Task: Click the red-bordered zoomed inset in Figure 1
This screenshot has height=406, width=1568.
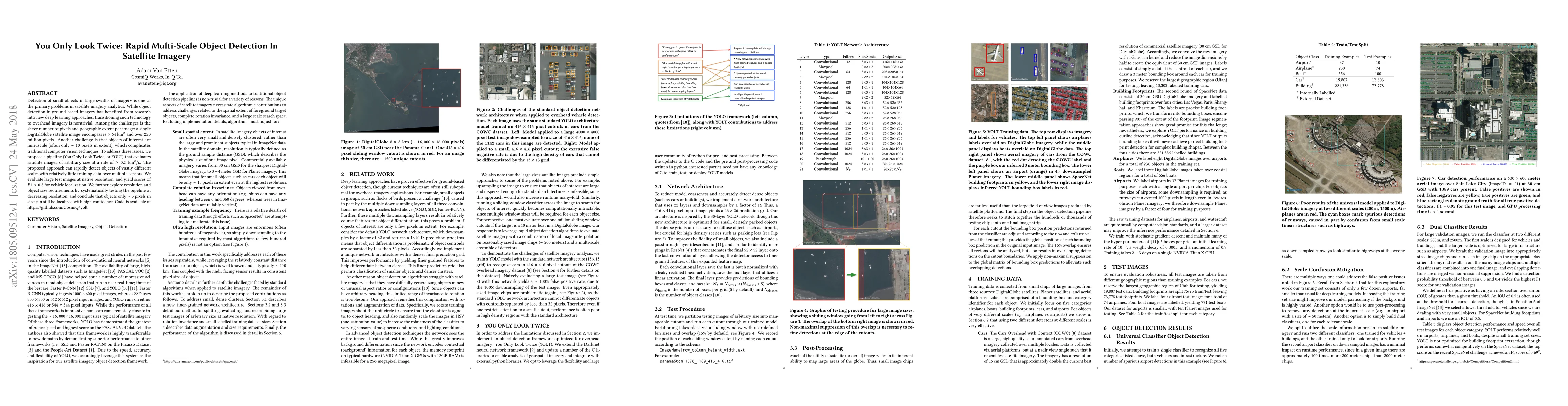Action: tap(441, 89)
